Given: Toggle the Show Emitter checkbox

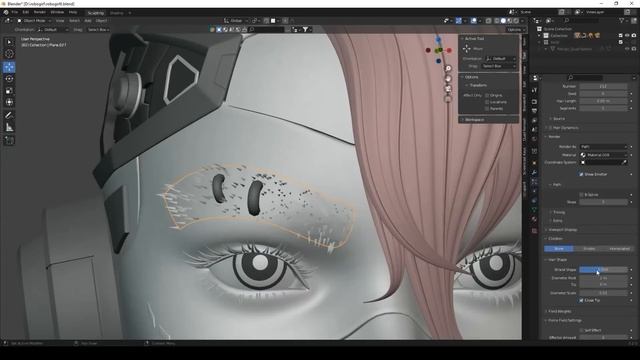Looking at the screenshot, I should click(x=581, y=174).
